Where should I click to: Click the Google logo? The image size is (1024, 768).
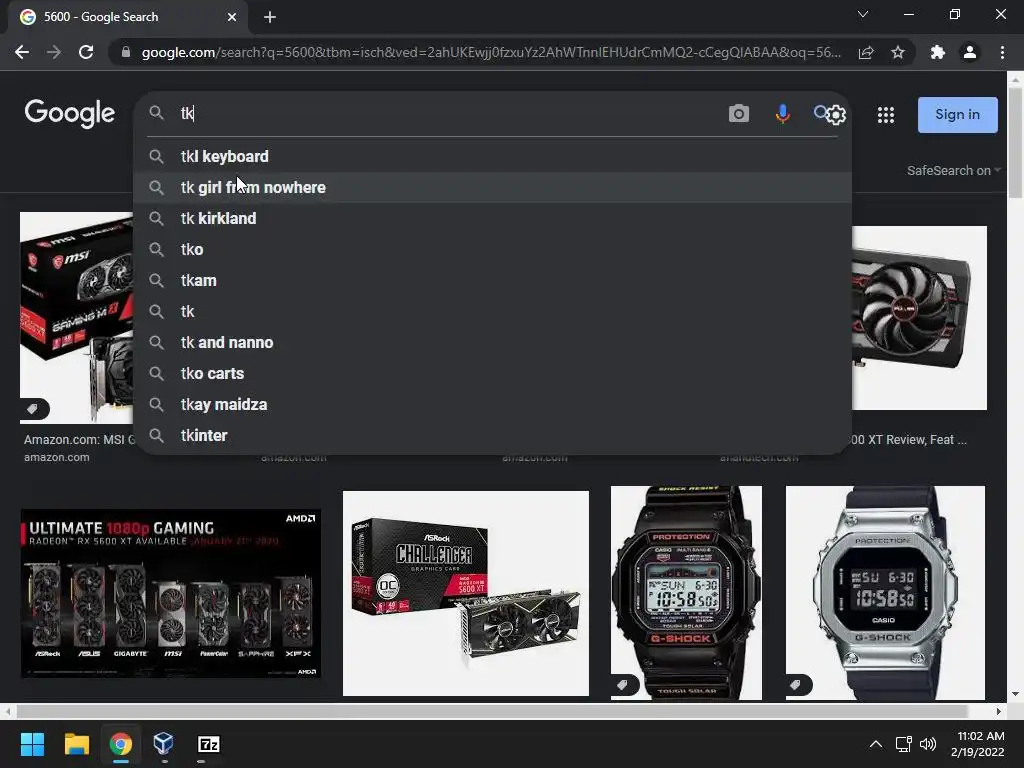click(x=70, y=114)
